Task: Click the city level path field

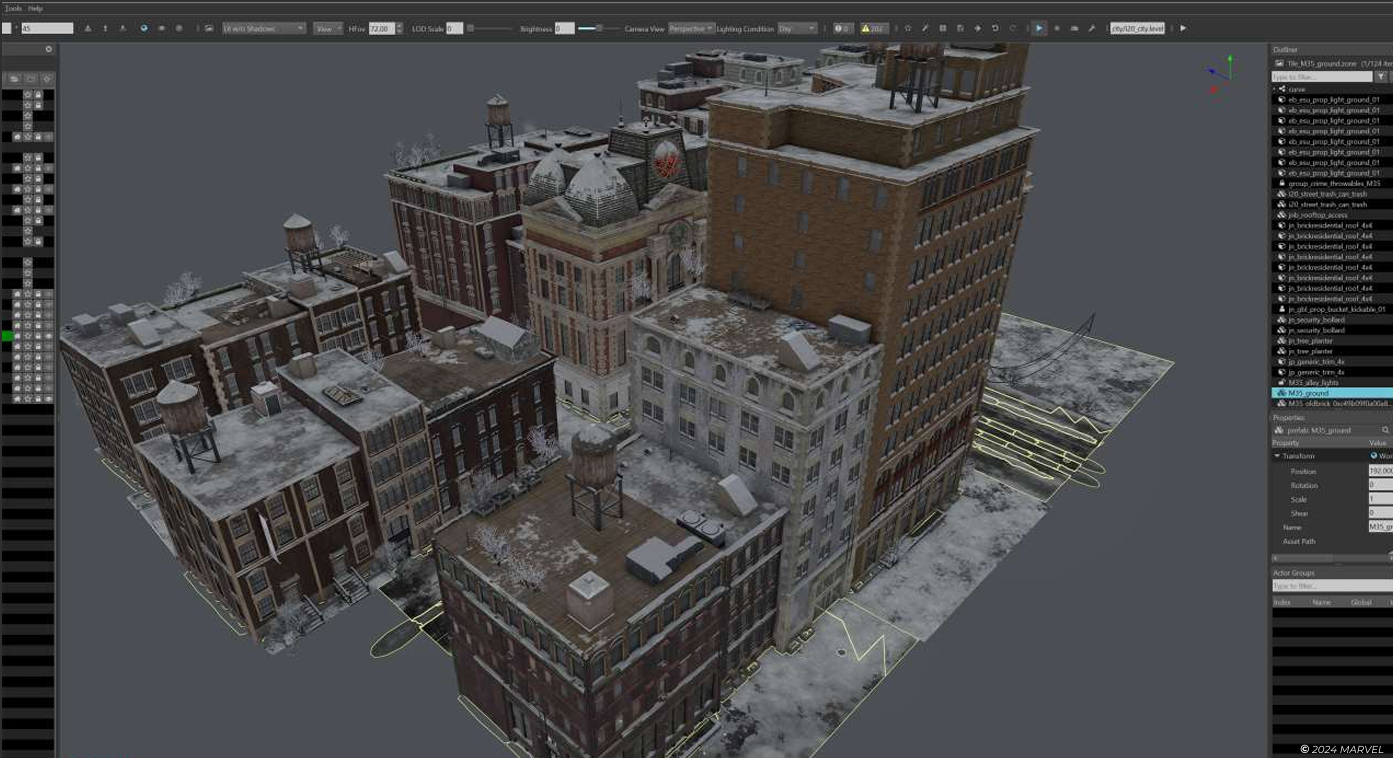Action: [1138, 29]
